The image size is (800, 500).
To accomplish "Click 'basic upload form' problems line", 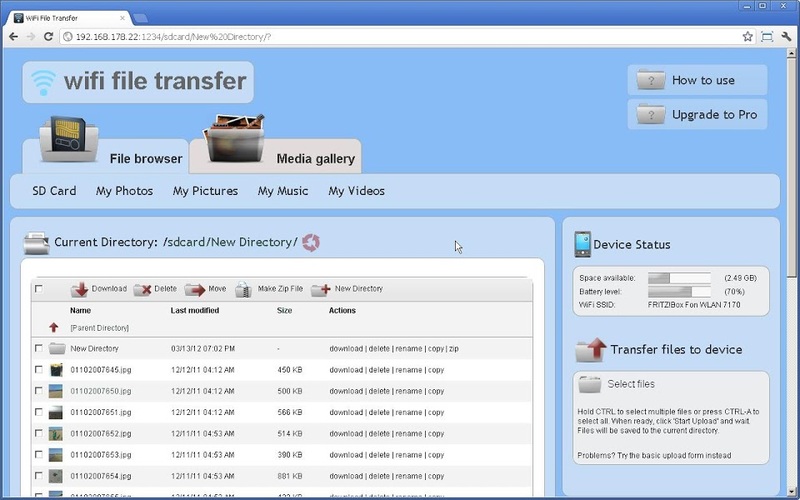I will click(654, 455).
